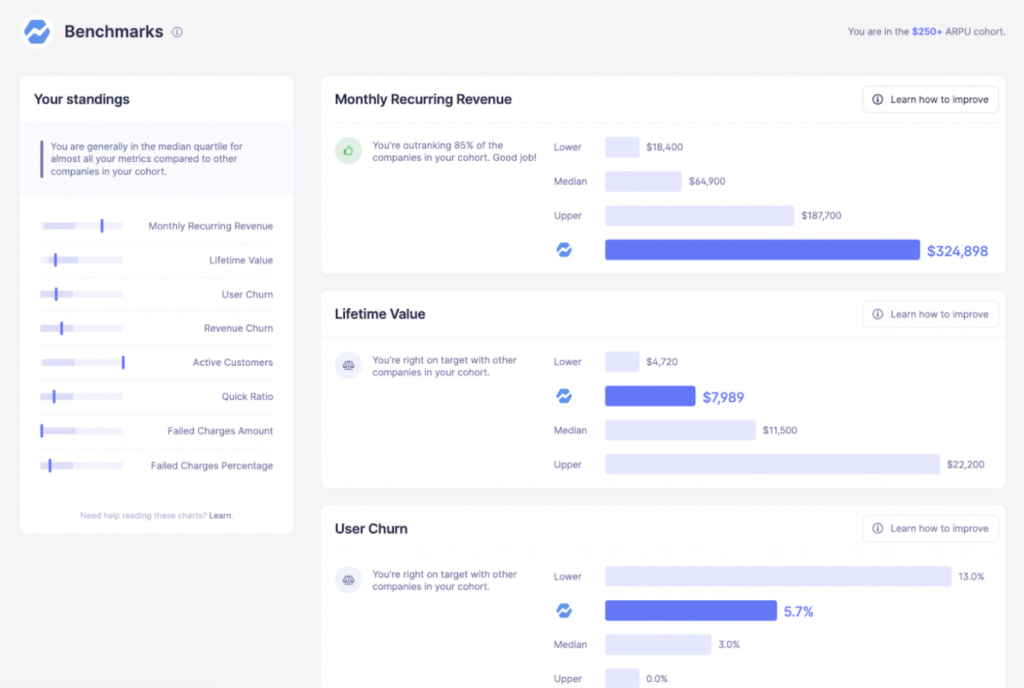This screenshot has height=688, width=1024.
Task: Select the $324,898 Monthly Recurring Revenue bar
Action: point(762,250)
